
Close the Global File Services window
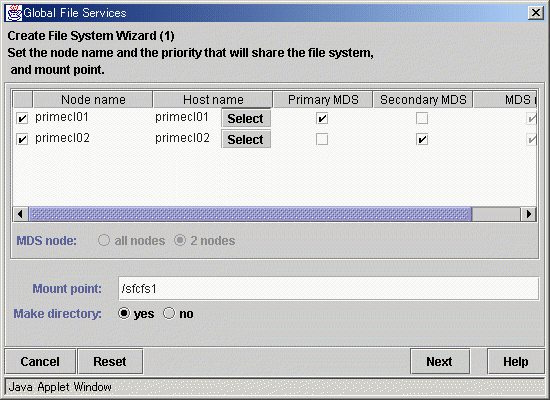[536, 13]
